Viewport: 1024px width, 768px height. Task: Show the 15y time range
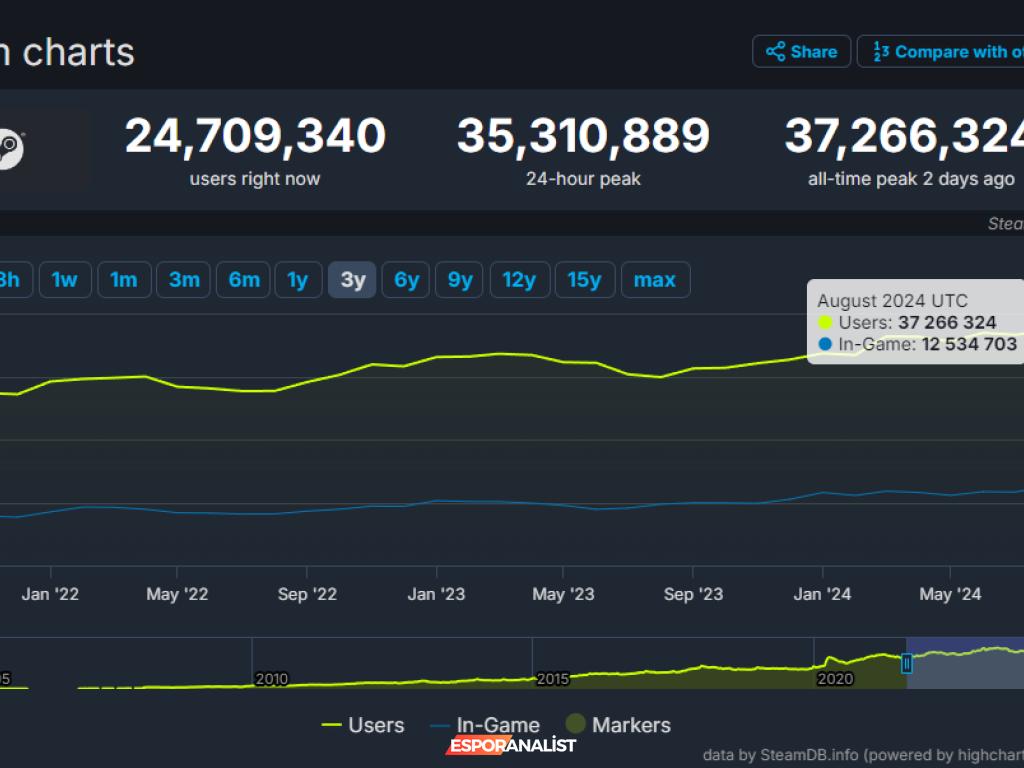pos(585,280)
